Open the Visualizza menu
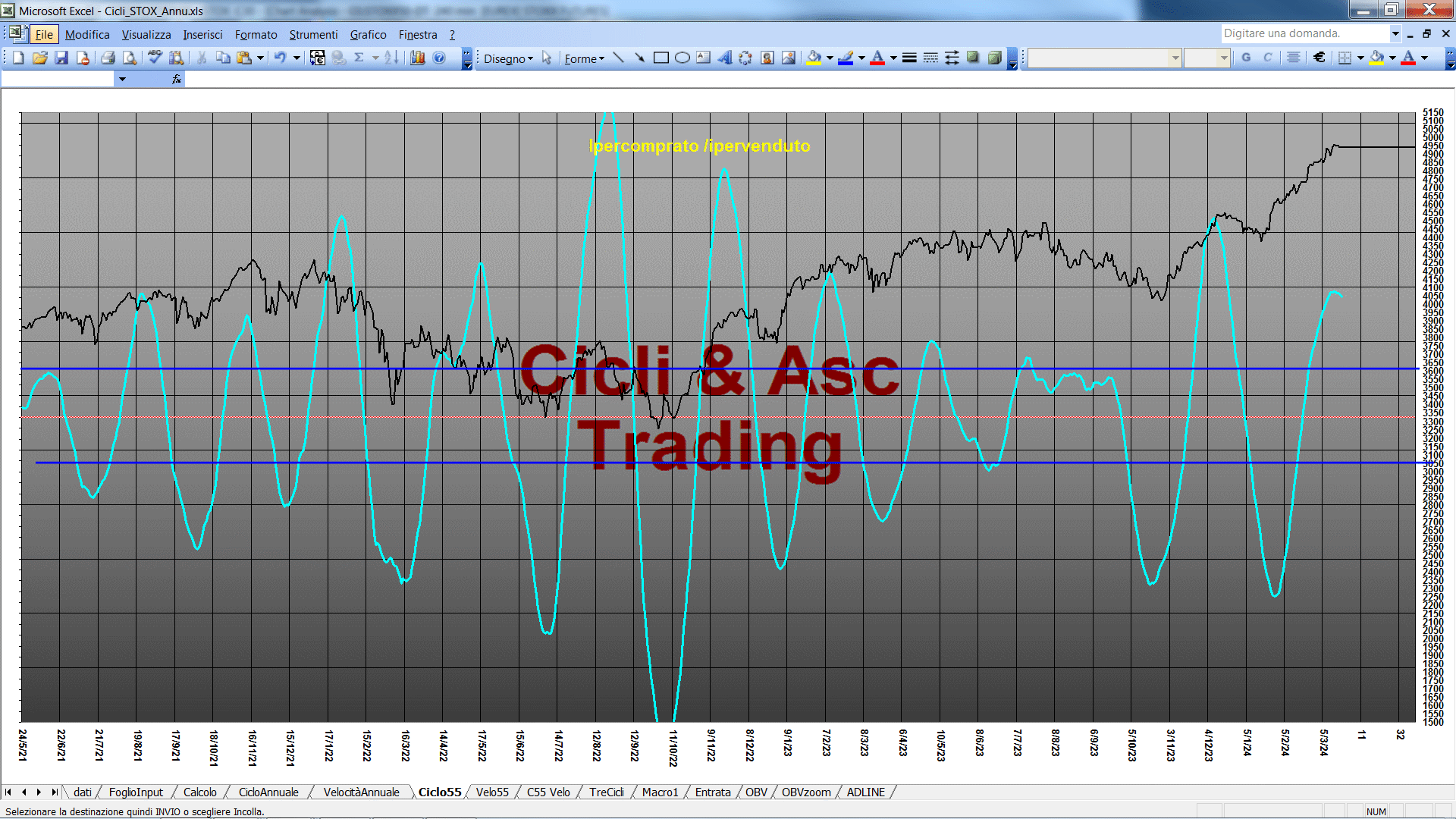The image size is (1456, 819). coord(146,35)
